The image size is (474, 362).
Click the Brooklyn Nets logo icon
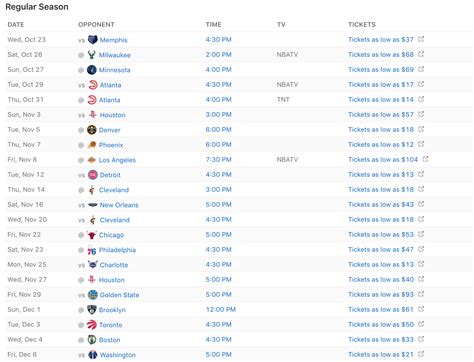[92, 310]
